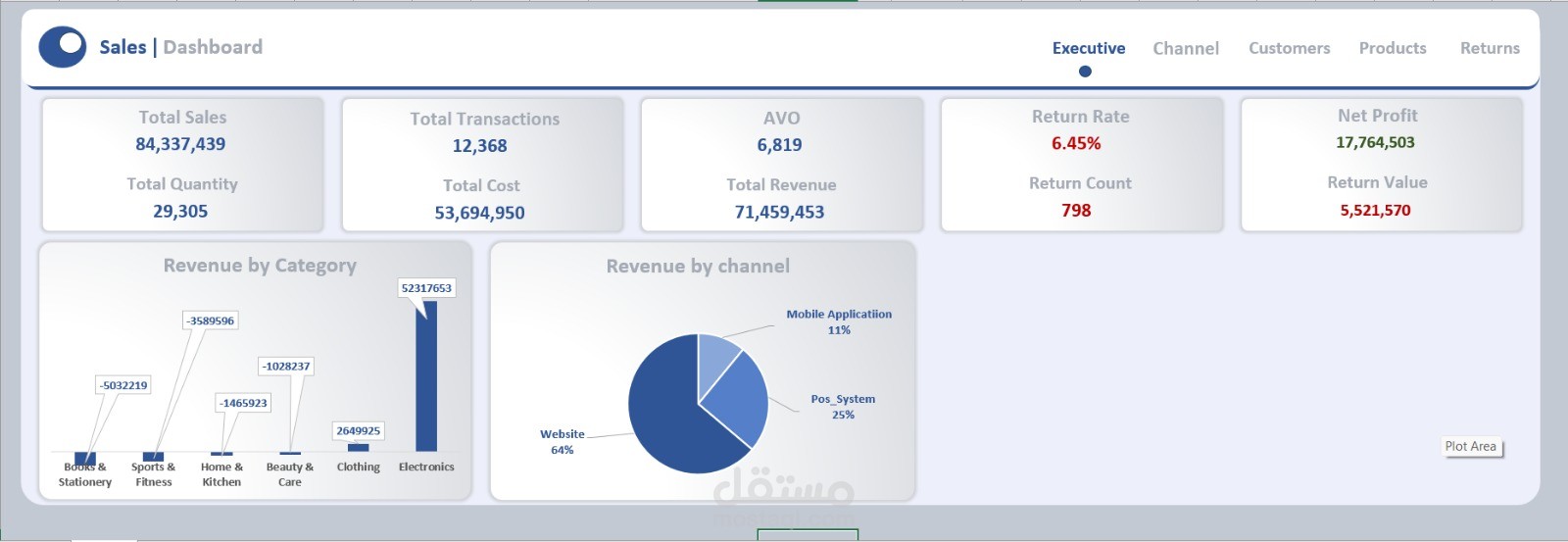This screenshot has width=1568, height=542.
Task: Click the 52317653 data label callout
Action: click(x=426, y=288)
